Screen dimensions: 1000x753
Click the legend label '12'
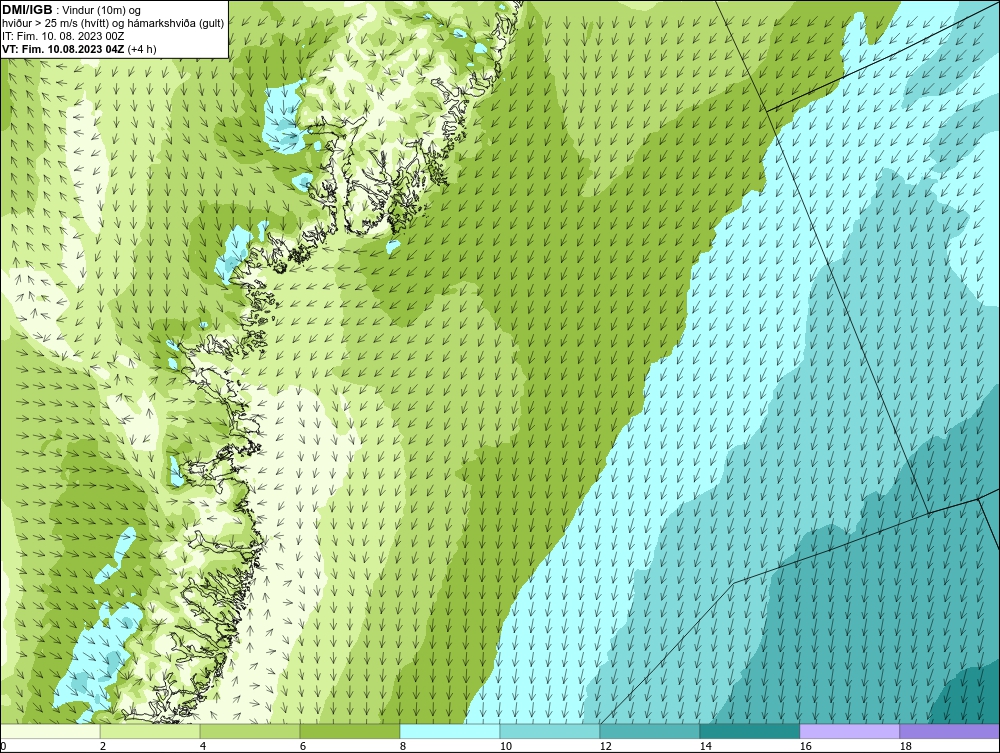point(605,746)
